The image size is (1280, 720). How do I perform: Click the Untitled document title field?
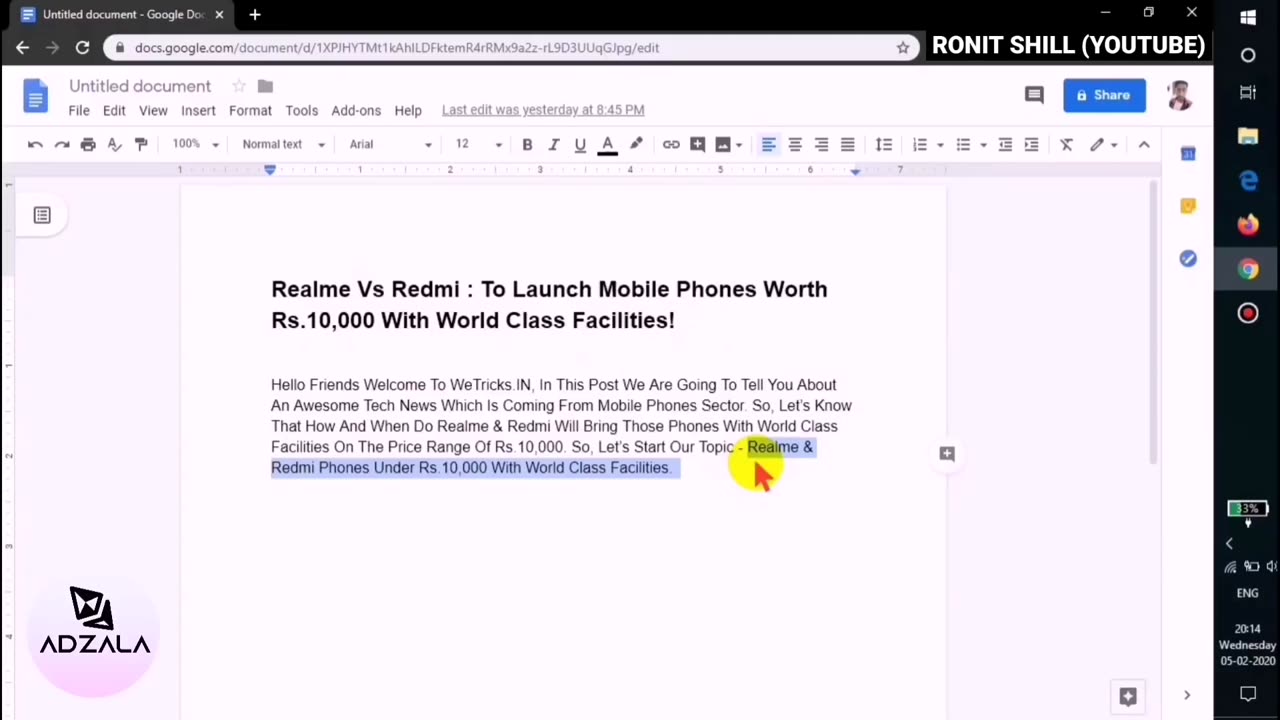(140, 86)
